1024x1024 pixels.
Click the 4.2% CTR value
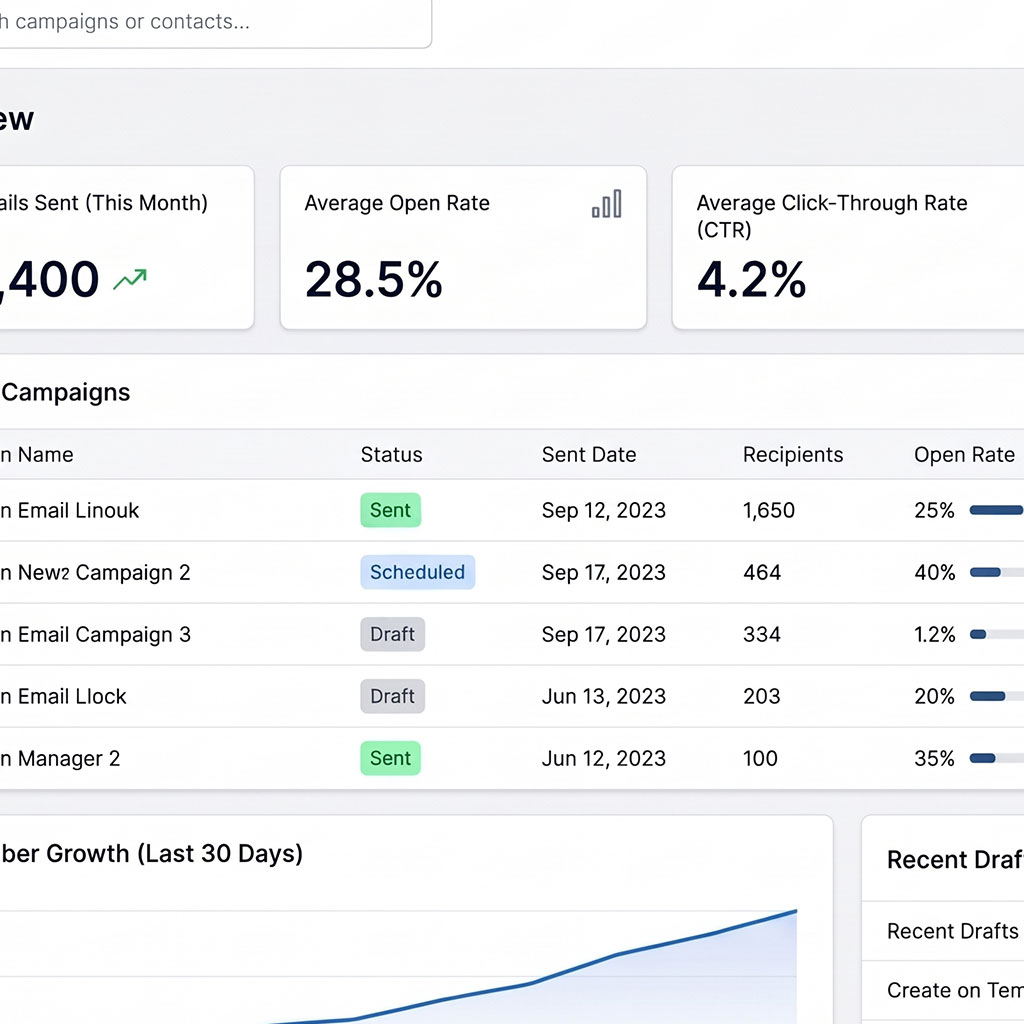[751, 280]
